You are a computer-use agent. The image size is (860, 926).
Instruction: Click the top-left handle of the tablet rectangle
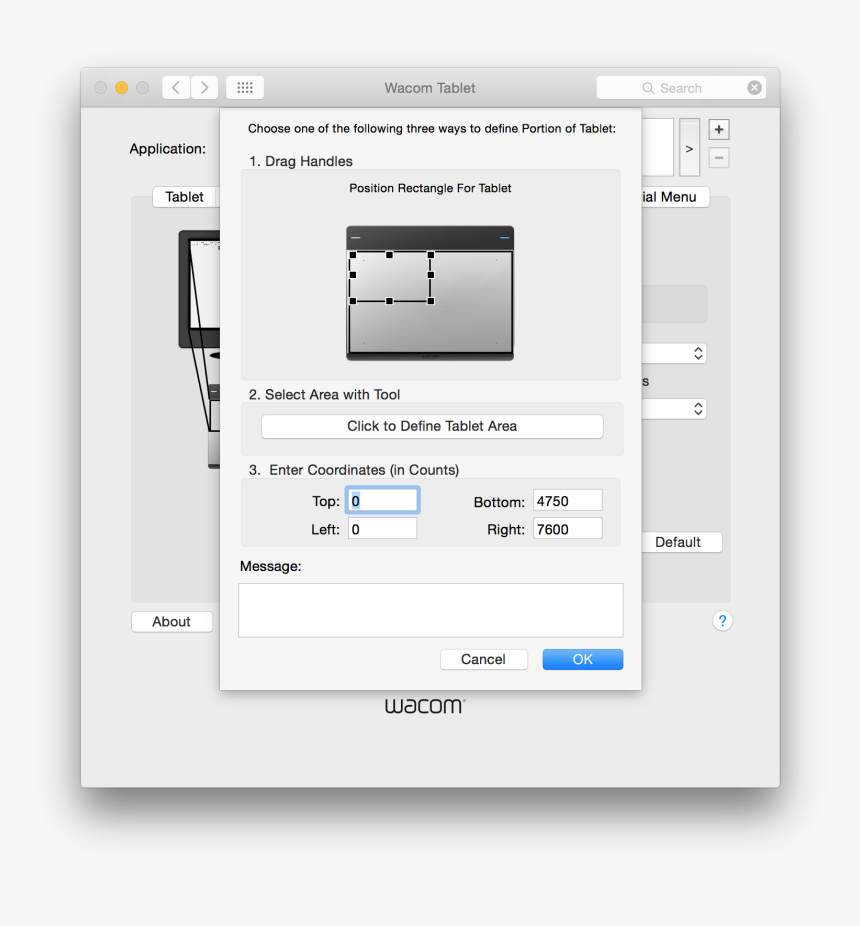tap(353, 255)
